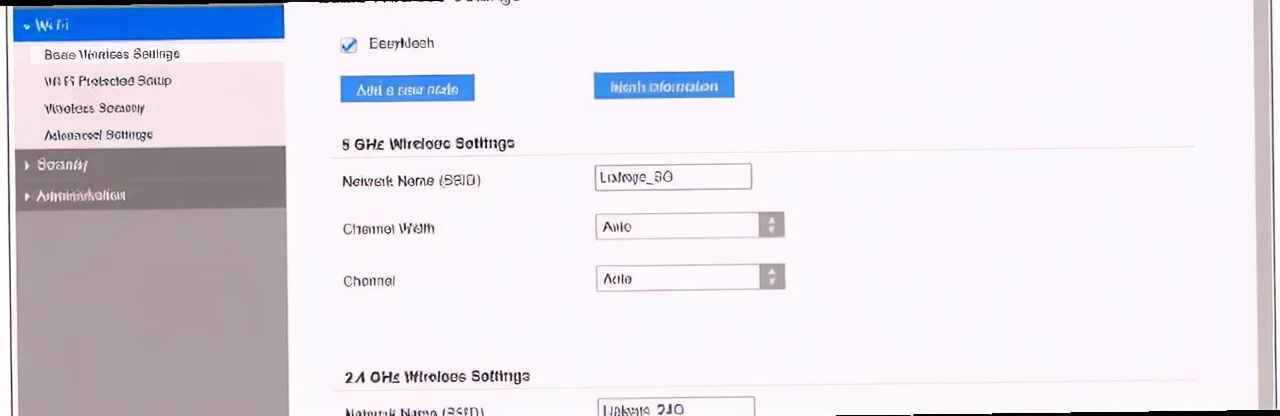Click the Mesh information button
This screenshot has width=1280, height=416.
[664, 86]
